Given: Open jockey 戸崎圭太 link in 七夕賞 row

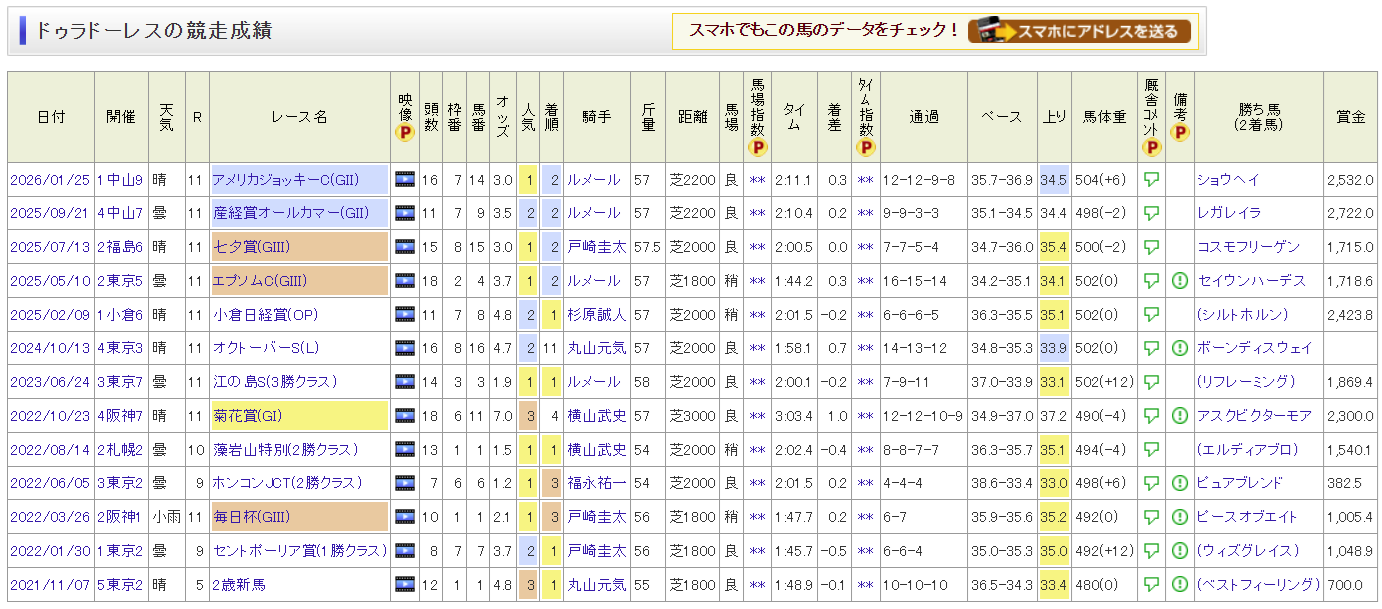Looking at the screenshot, I should click(596, 247).
